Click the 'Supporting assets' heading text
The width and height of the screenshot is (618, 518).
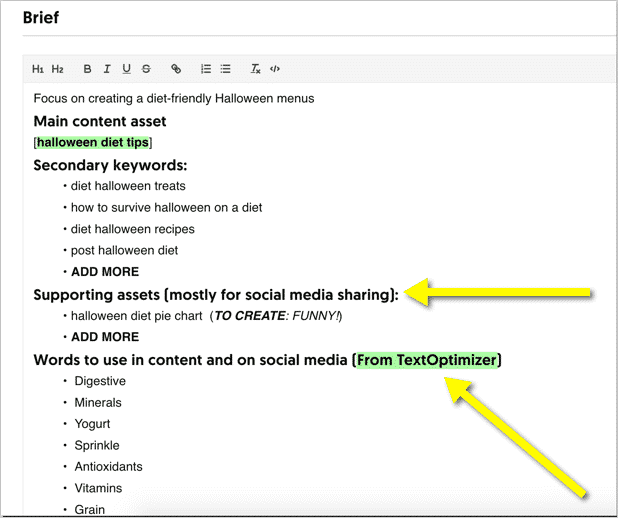coord(216,295)
